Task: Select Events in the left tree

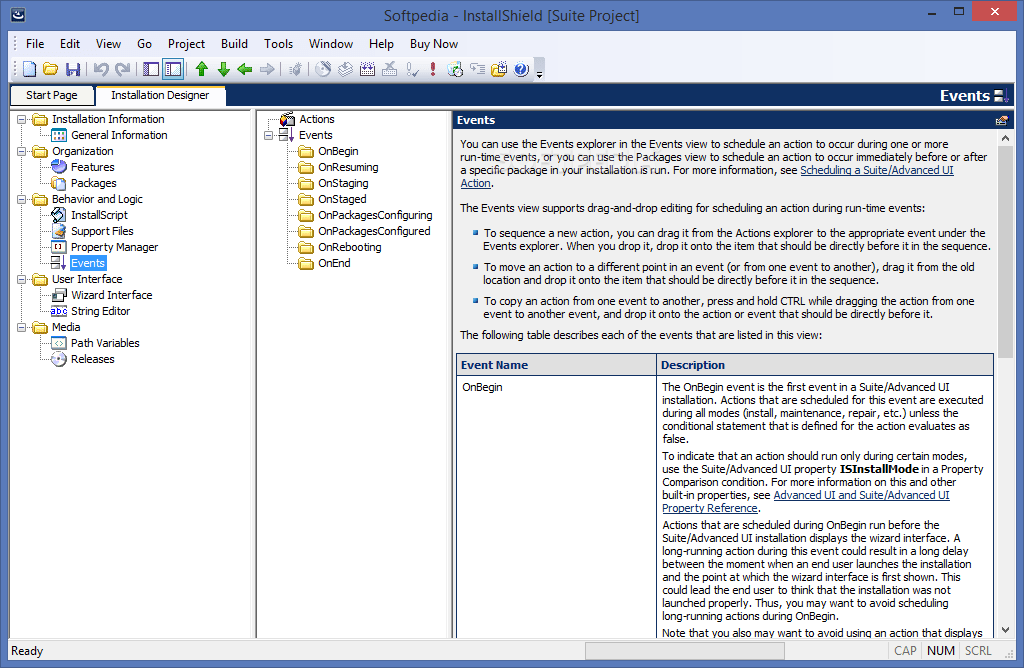Action: pos(88,263)
